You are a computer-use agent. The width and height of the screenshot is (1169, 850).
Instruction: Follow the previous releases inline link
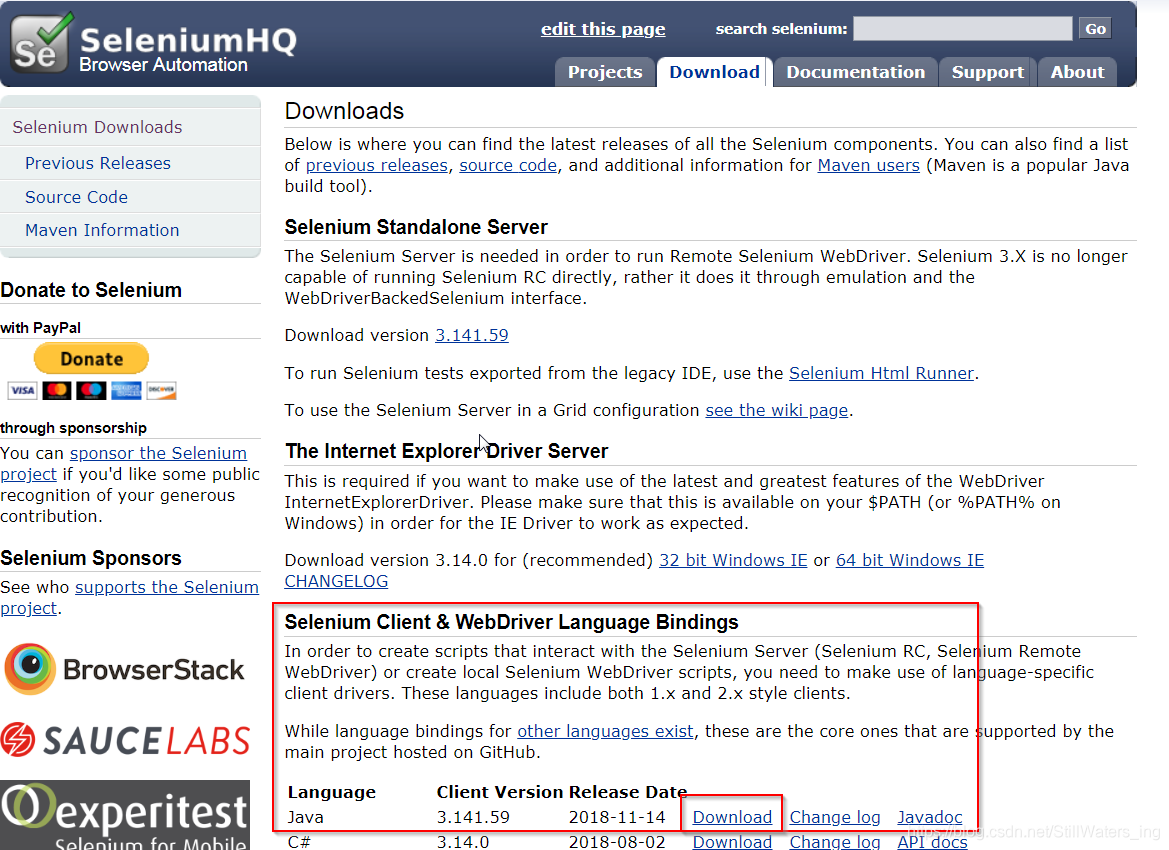pyautogui.click(x=376, y=166)
